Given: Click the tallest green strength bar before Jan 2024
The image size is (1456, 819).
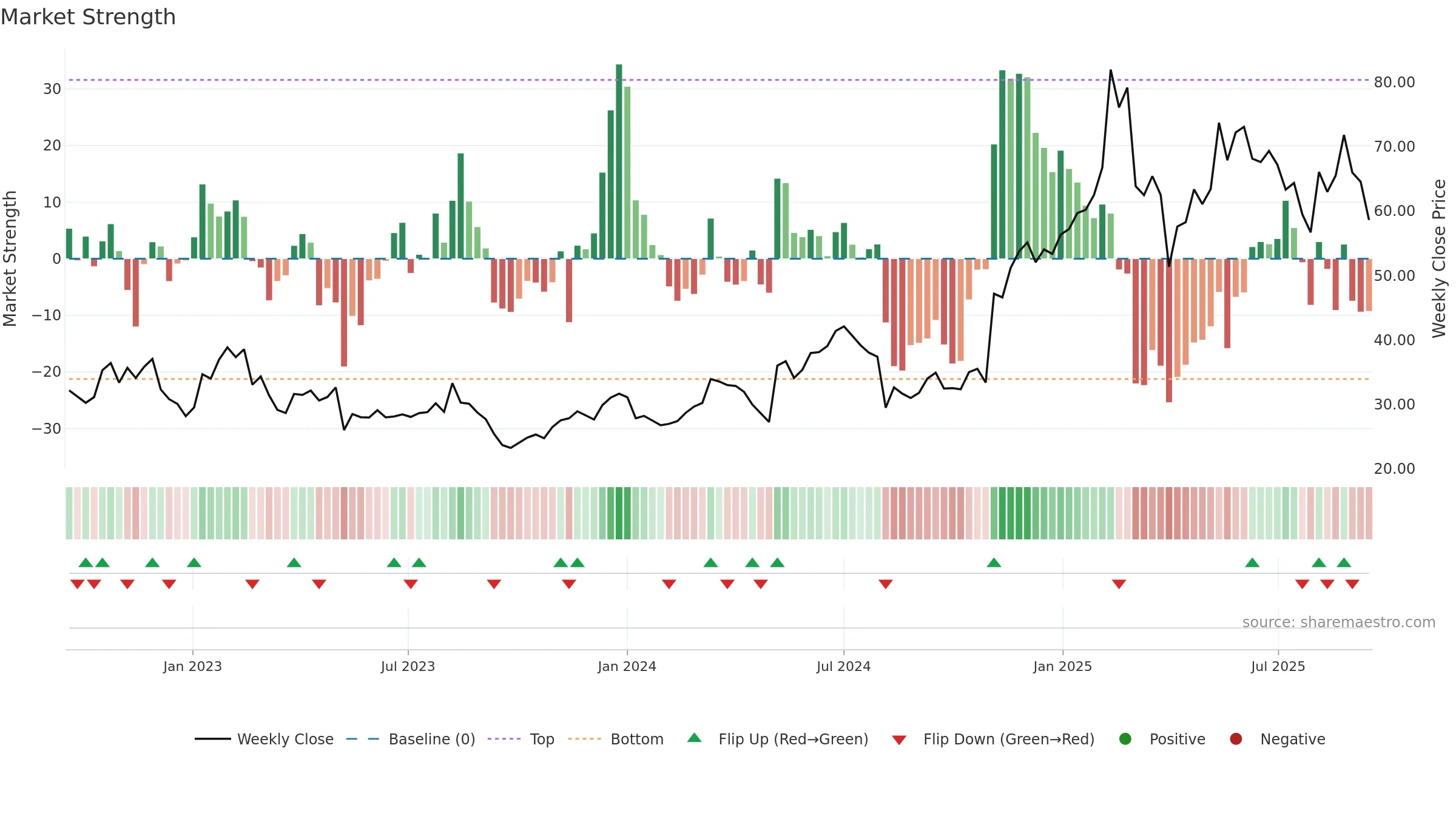Looking at the screenshot, I should tap(619, 161).
